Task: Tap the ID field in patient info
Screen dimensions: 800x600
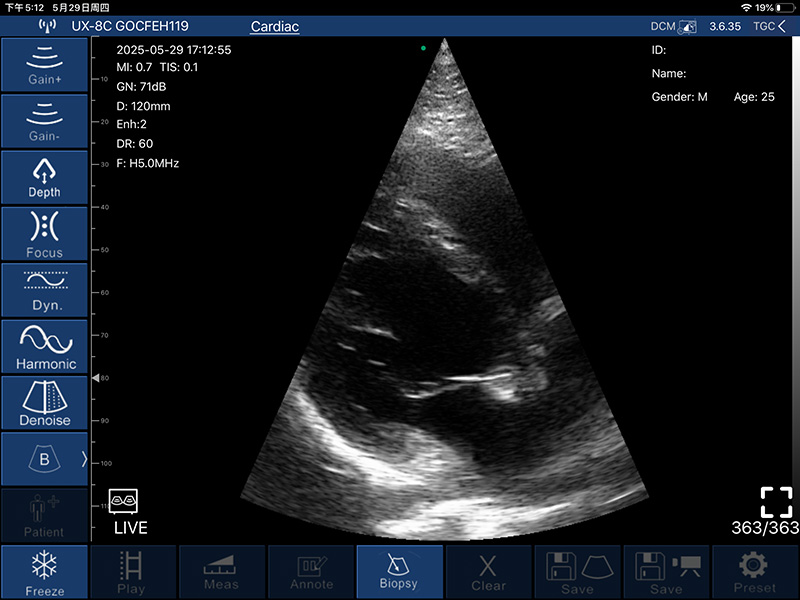Action: [658, 50]
